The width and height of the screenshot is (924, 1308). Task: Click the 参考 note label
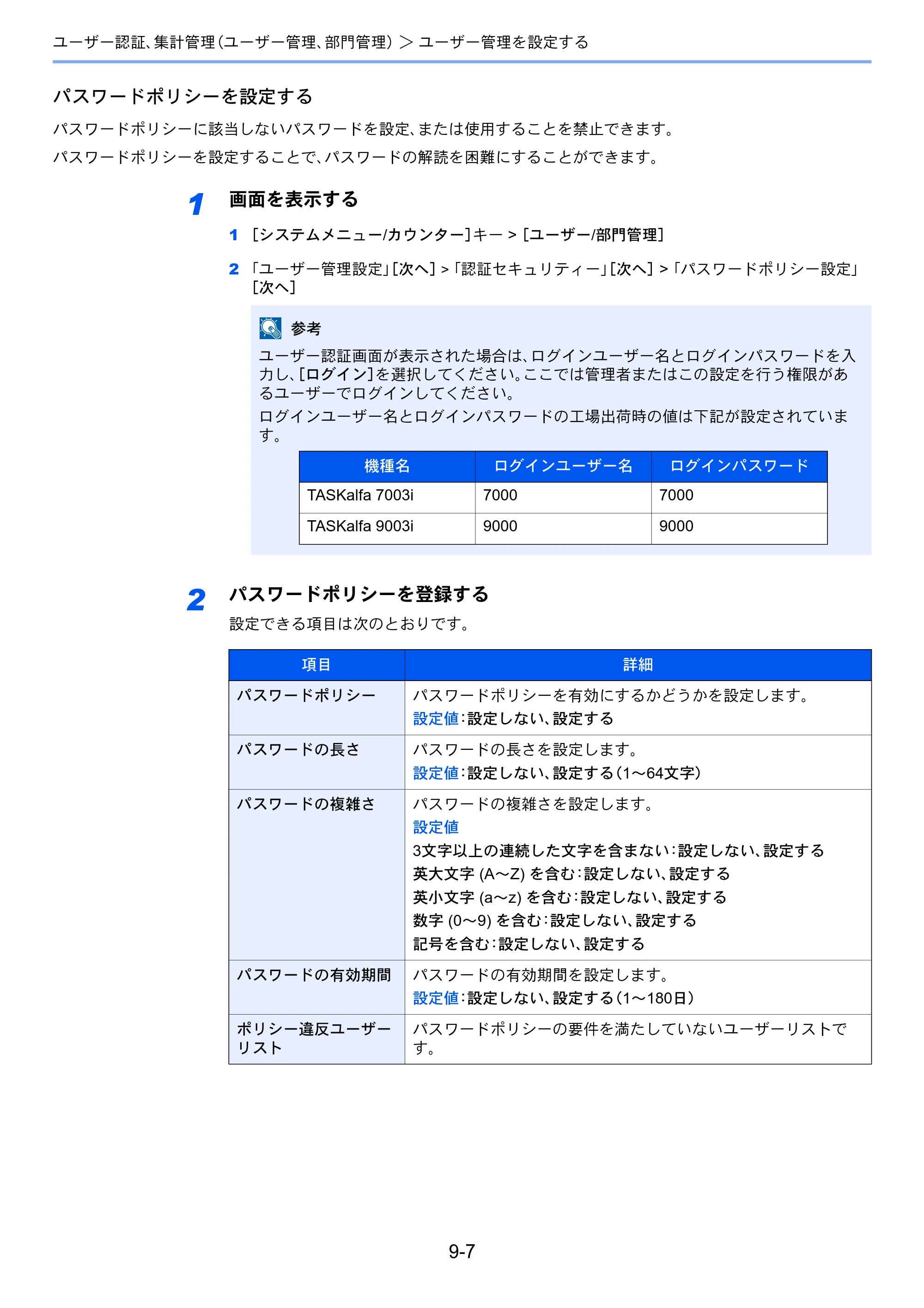306,329
